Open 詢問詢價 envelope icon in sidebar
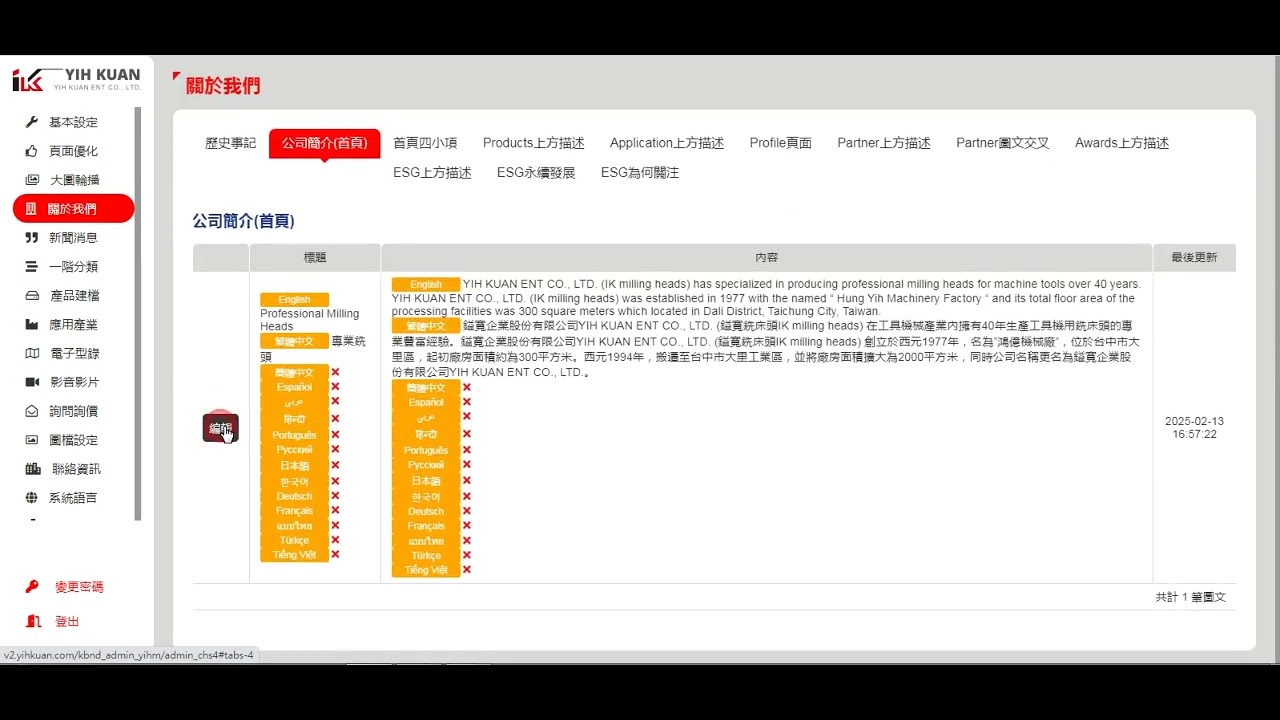The height and width of the screenshot is (720, 1280). [31, 411]
